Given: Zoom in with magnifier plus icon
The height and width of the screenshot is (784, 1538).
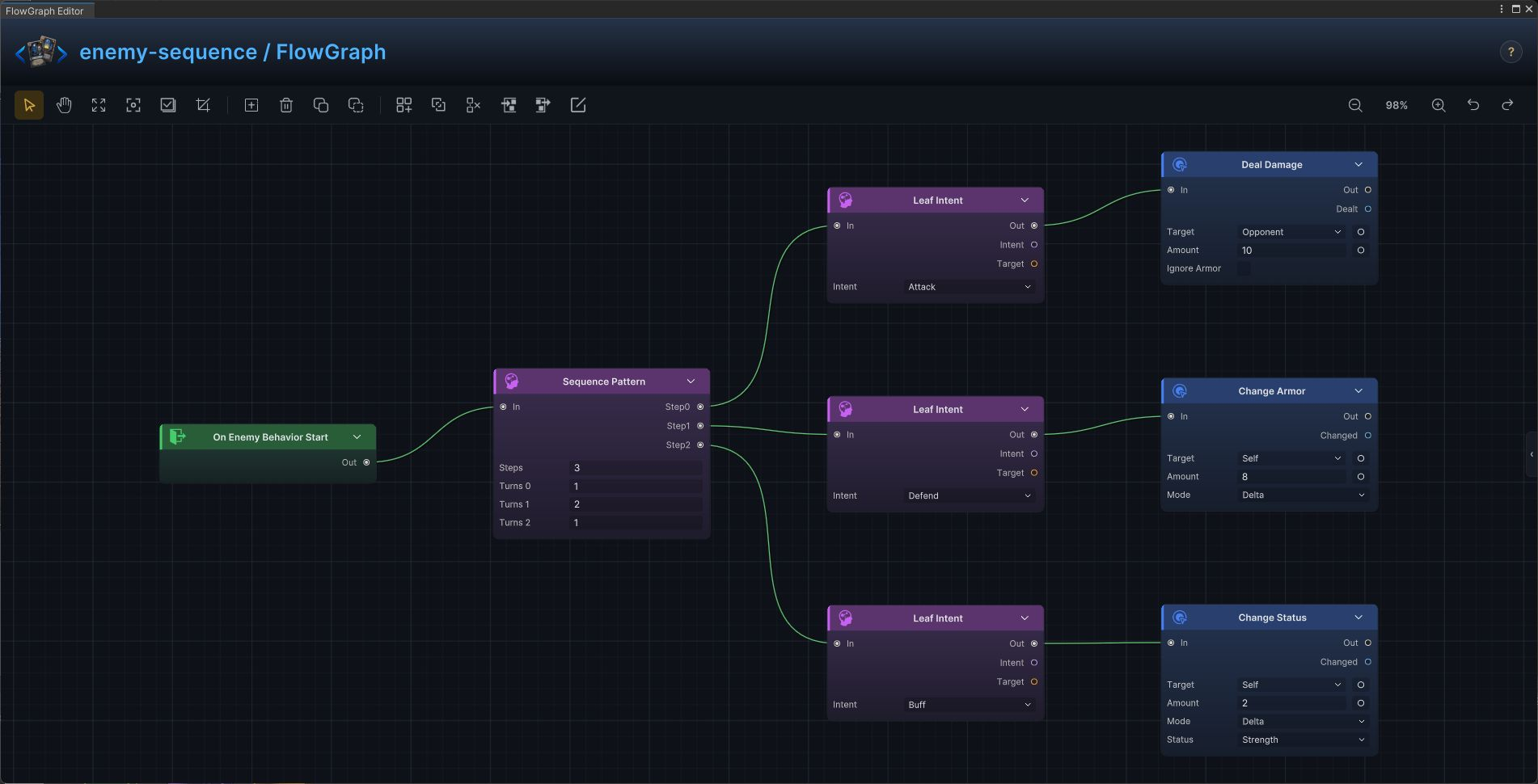Looking at the screenshot, I should (x=1439, y=105).
